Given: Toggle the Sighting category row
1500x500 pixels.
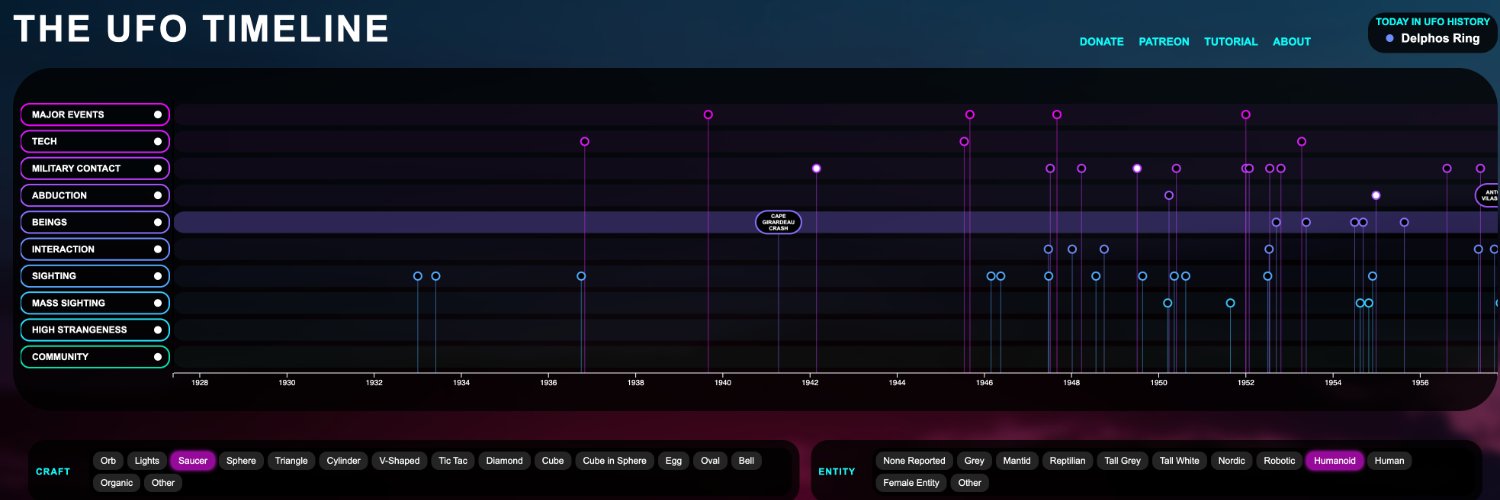Looking at the screenshot, I should 95,276.
